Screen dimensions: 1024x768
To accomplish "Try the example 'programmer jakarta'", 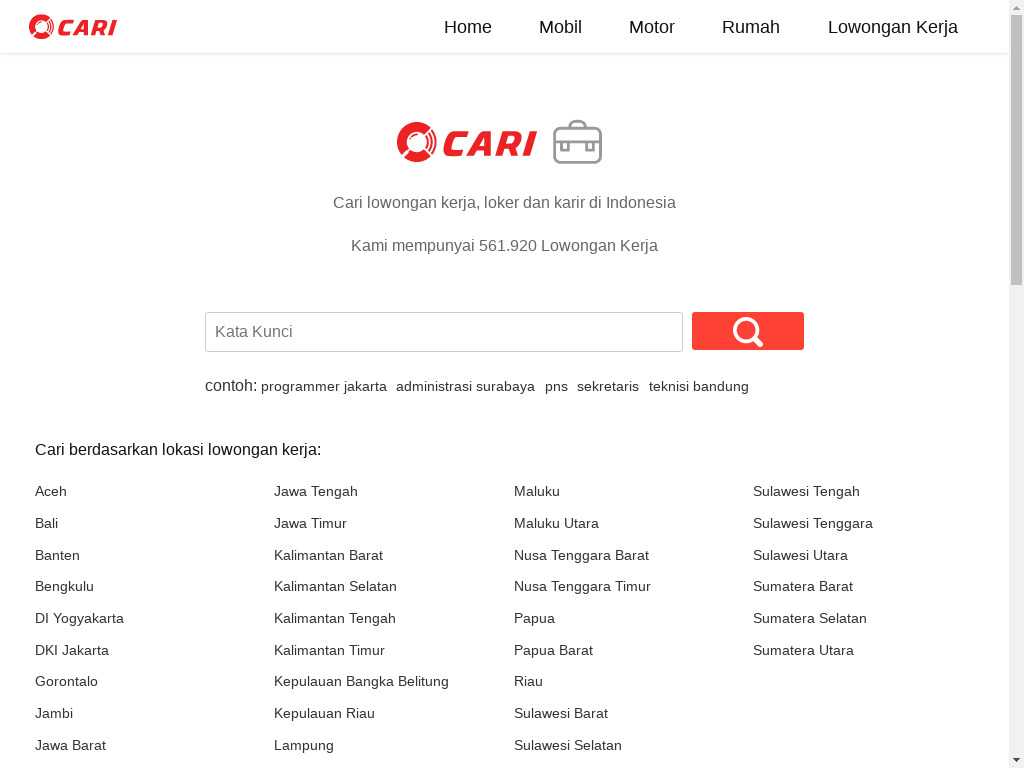I will coord(324,387).
